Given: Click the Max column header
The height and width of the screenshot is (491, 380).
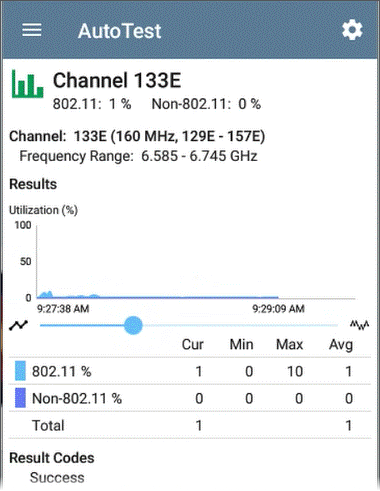Looking at the screenshot, I should [x=289, y=344].
